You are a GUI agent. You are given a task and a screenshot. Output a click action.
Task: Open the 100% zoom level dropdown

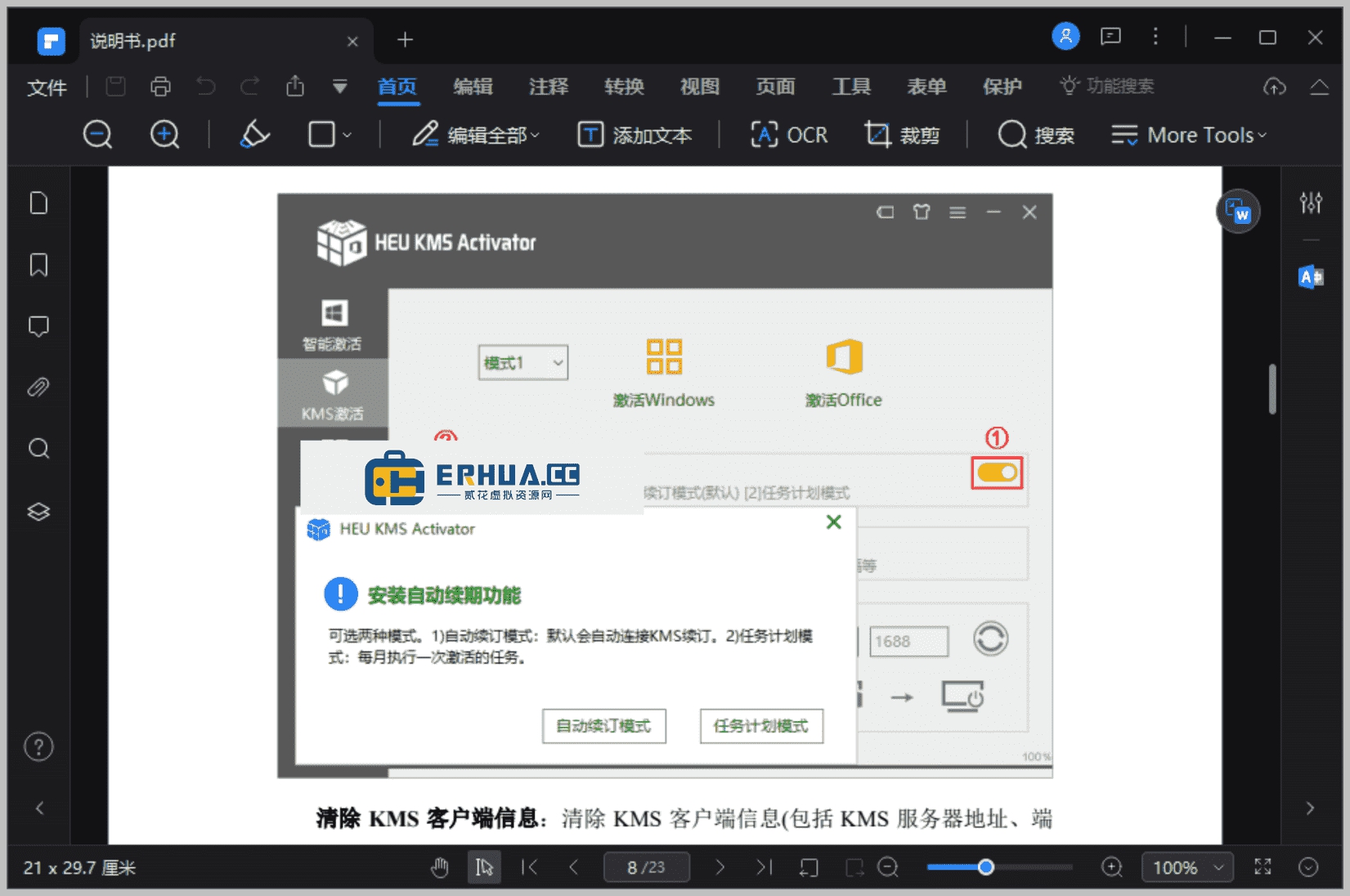click(x=1186, y=867)
